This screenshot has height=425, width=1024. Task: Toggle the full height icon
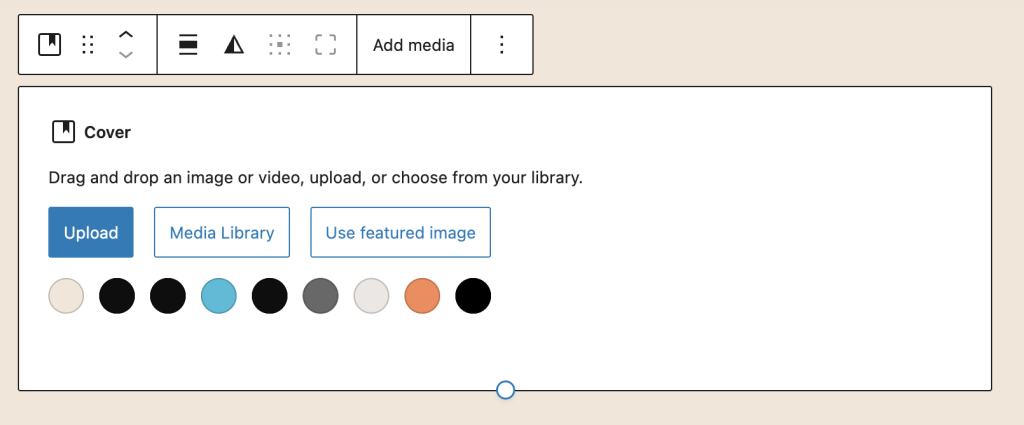point(325,44)
